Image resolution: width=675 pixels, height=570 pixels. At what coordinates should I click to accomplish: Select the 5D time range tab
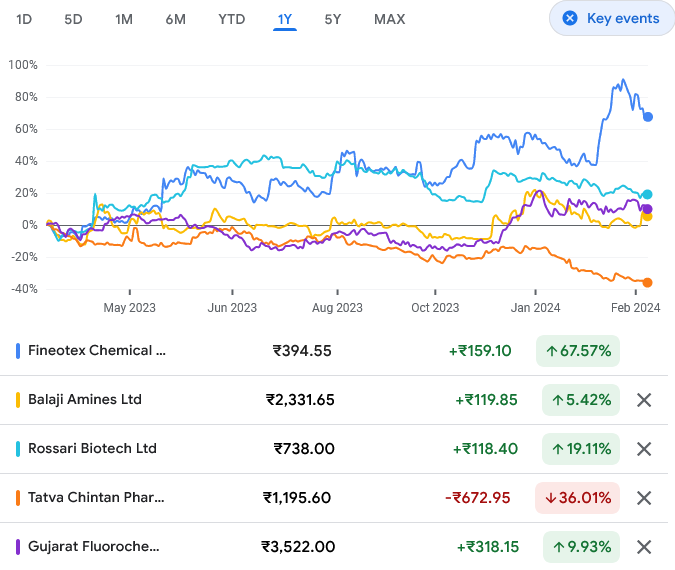click(73, 19)
